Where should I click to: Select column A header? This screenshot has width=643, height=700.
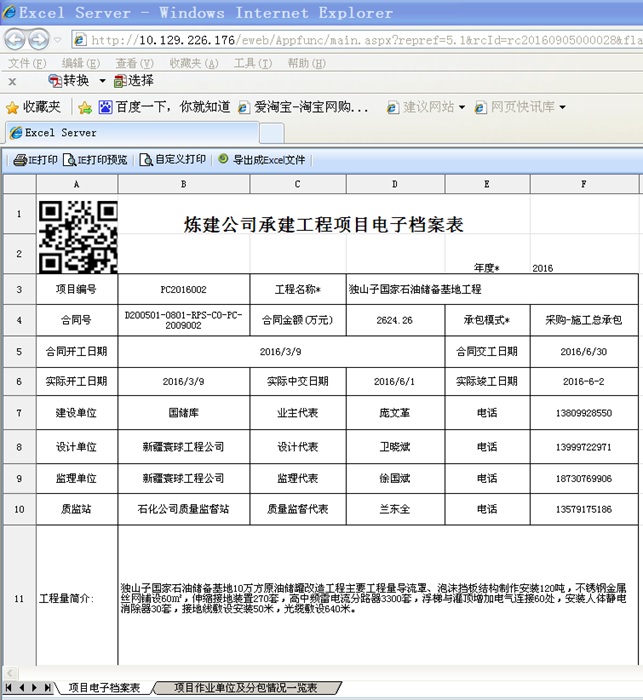pos(77,184)
